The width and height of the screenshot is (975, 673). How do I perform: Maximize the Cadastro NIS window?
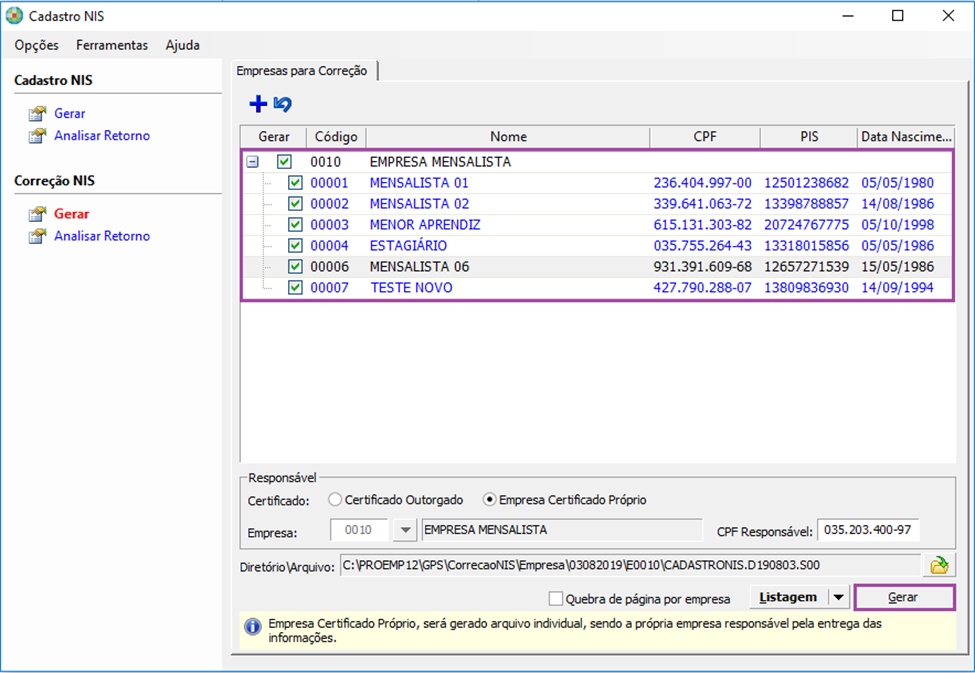[x=898, y=16]
